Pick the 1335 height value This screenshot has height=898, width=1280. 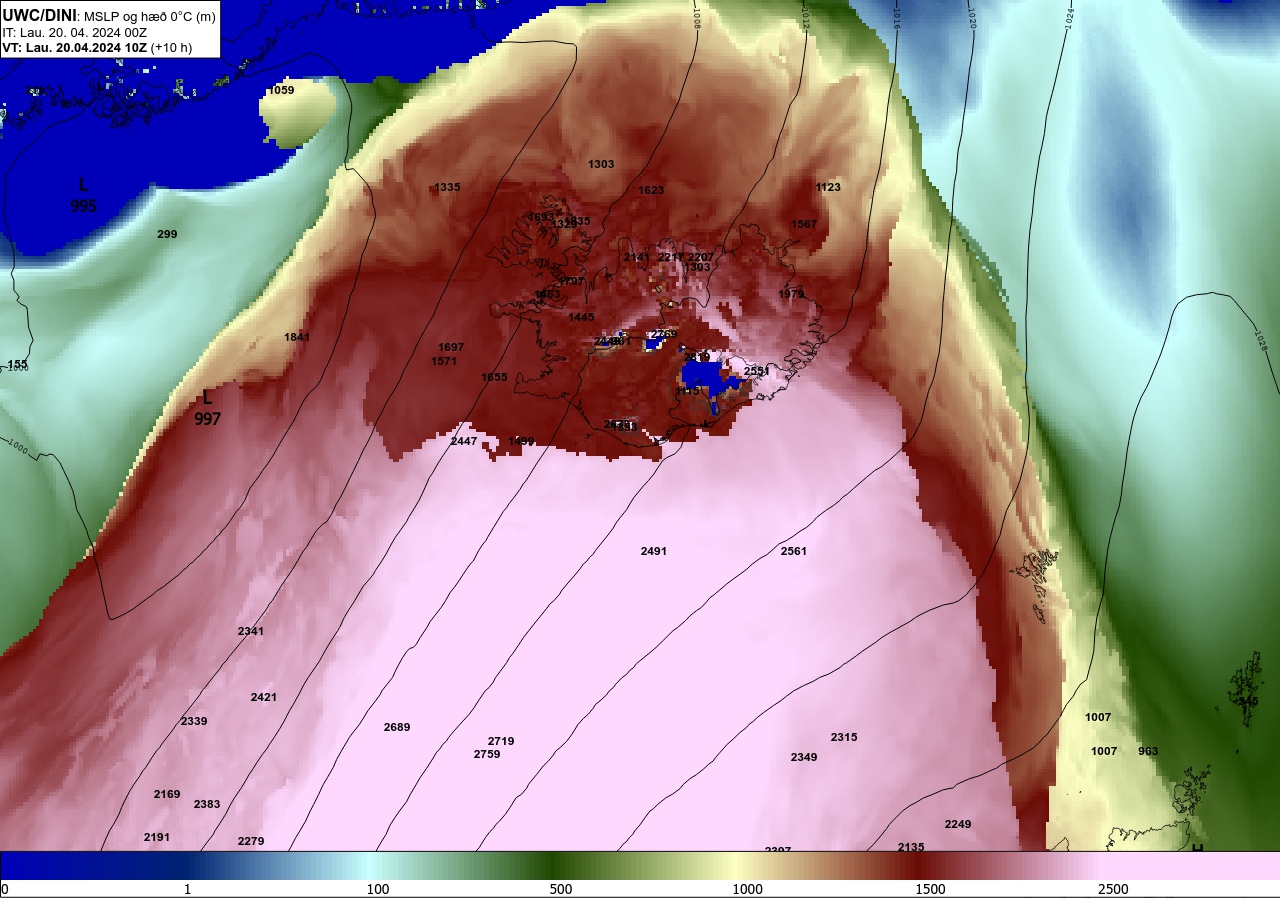[447, 187]
